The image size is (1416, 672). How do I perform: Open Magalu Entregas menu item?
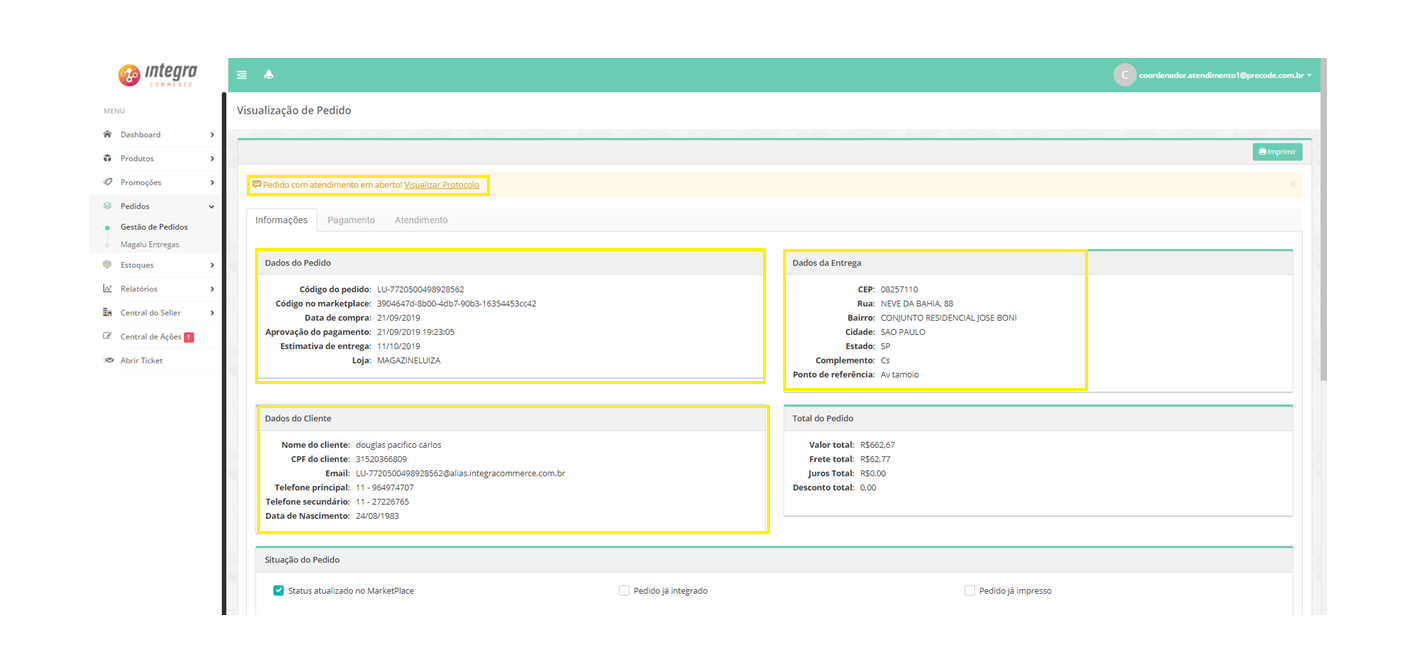coord(150,244)
